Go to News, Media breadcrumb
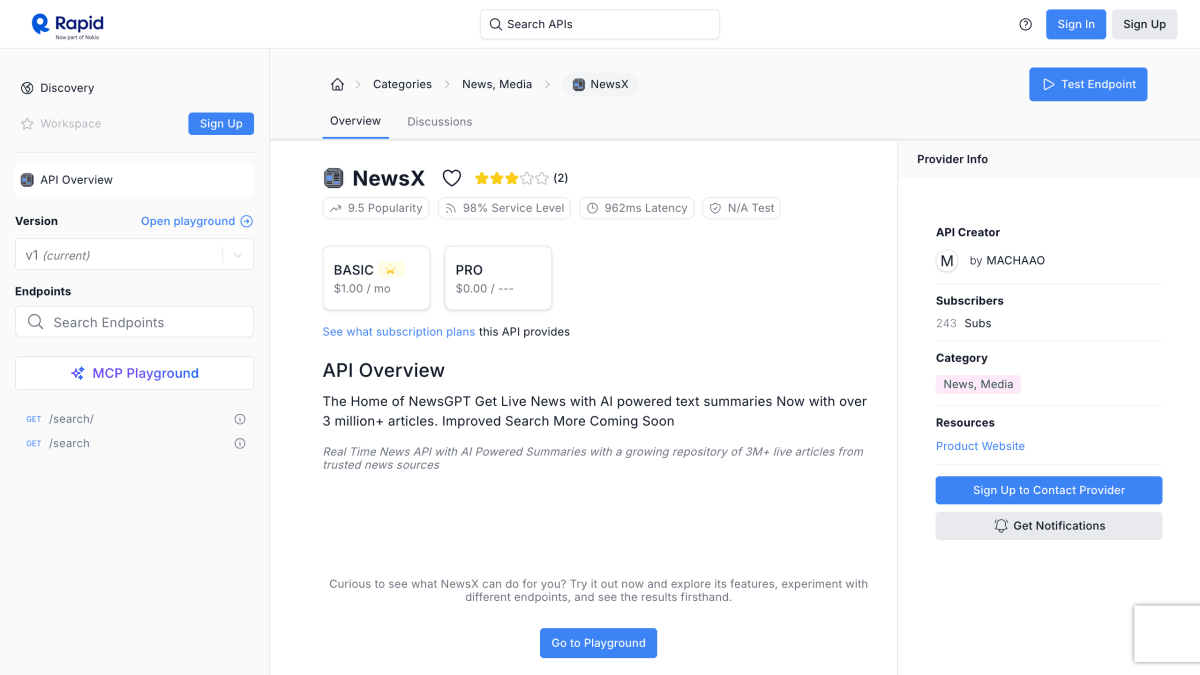 [497, 84]
